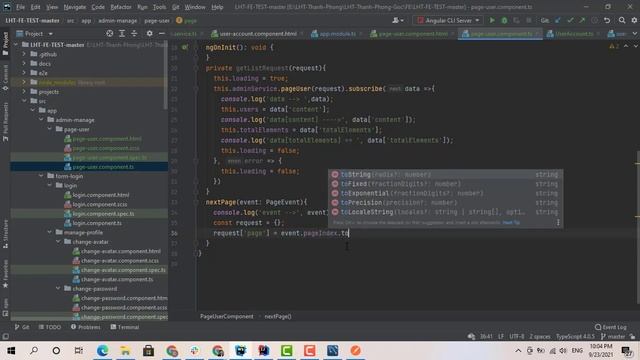Start debugging with the green bug icon

click(x=504, y=20)
